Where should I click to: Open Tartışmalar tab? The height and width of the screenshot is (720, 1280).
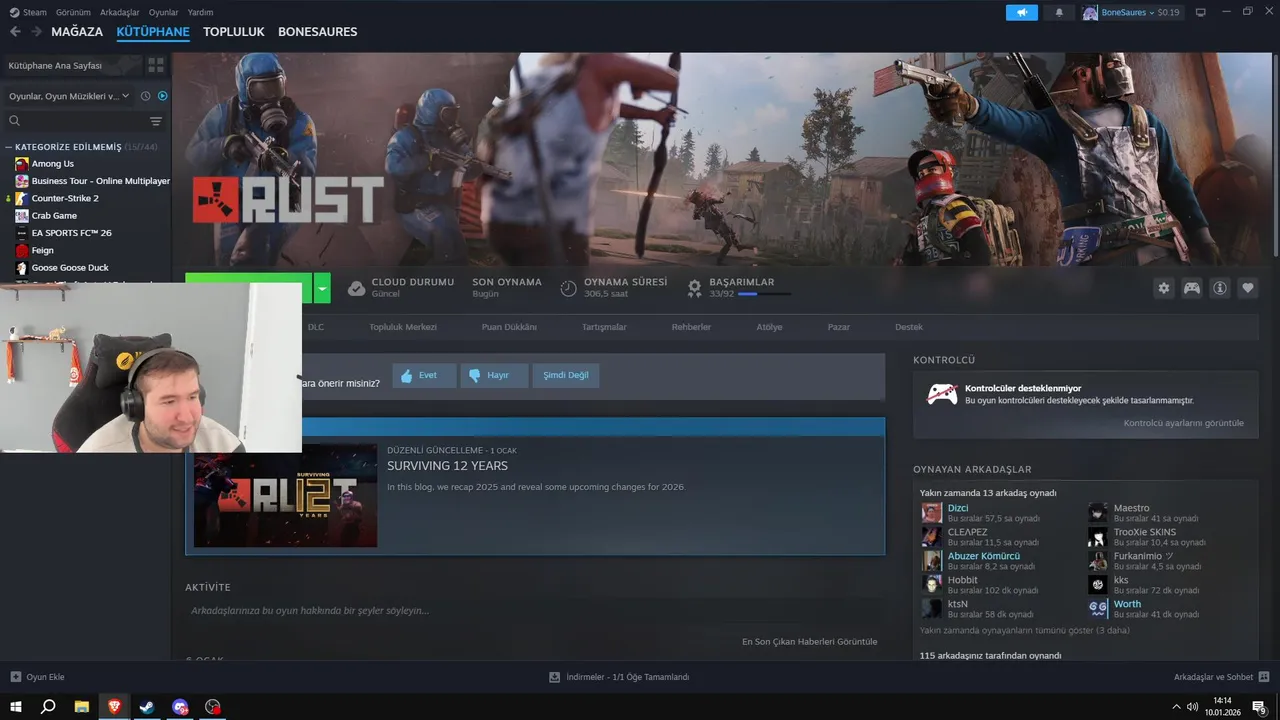click(x=604, y=327)
